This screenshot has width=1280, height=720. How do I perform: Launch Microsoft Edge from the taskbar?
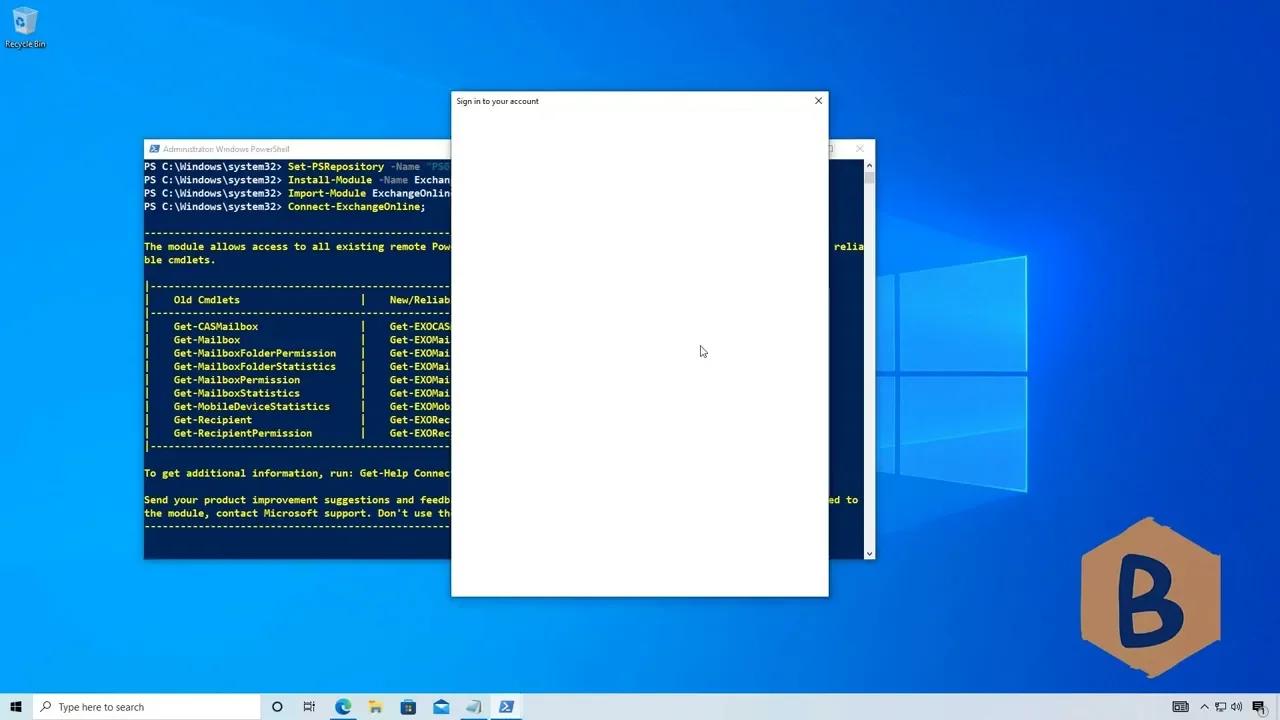click(x=343, y=707)
